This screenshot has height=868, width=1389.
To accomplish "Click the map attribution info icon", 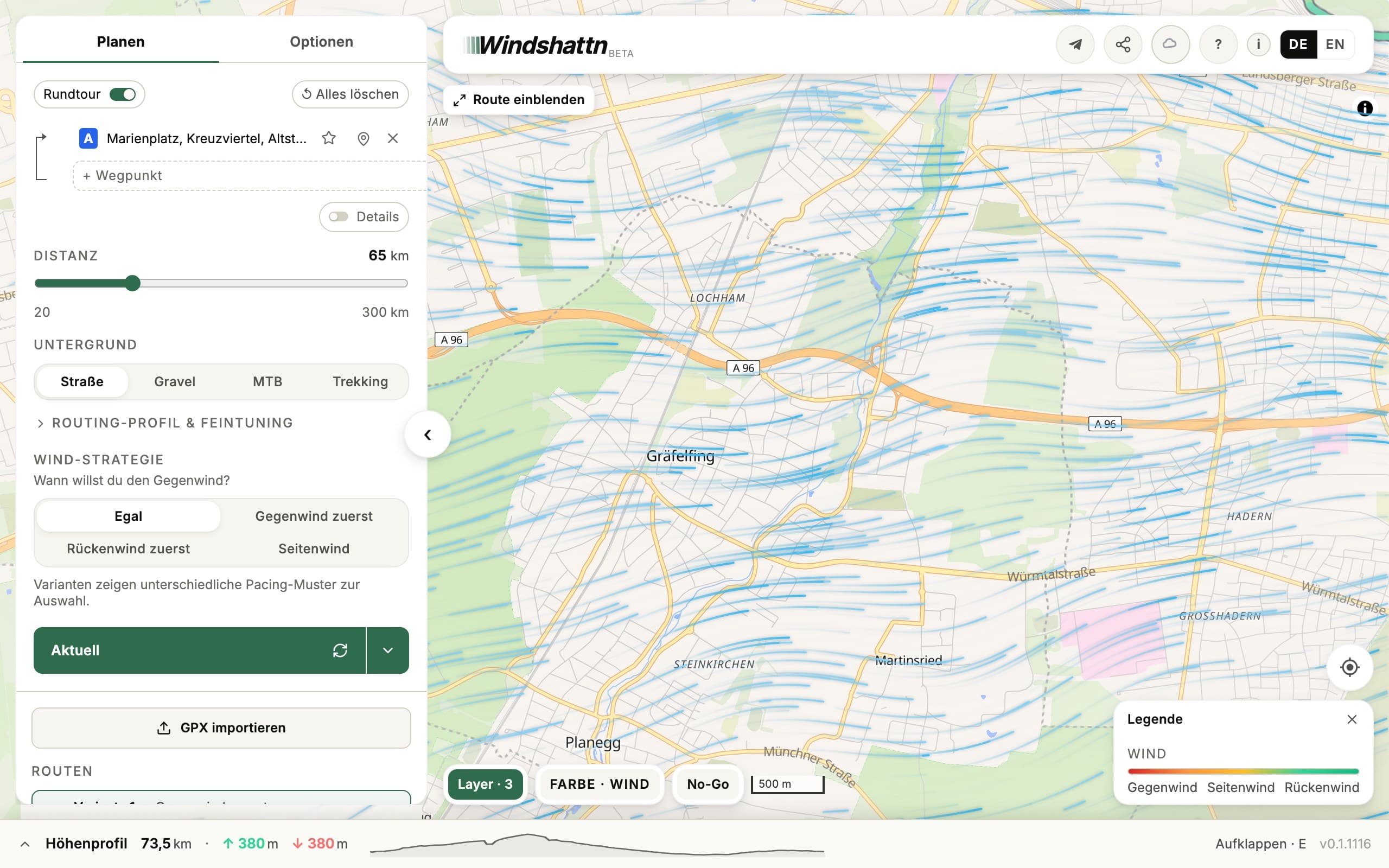I will pyautogui.click(x=1365, y=108).
